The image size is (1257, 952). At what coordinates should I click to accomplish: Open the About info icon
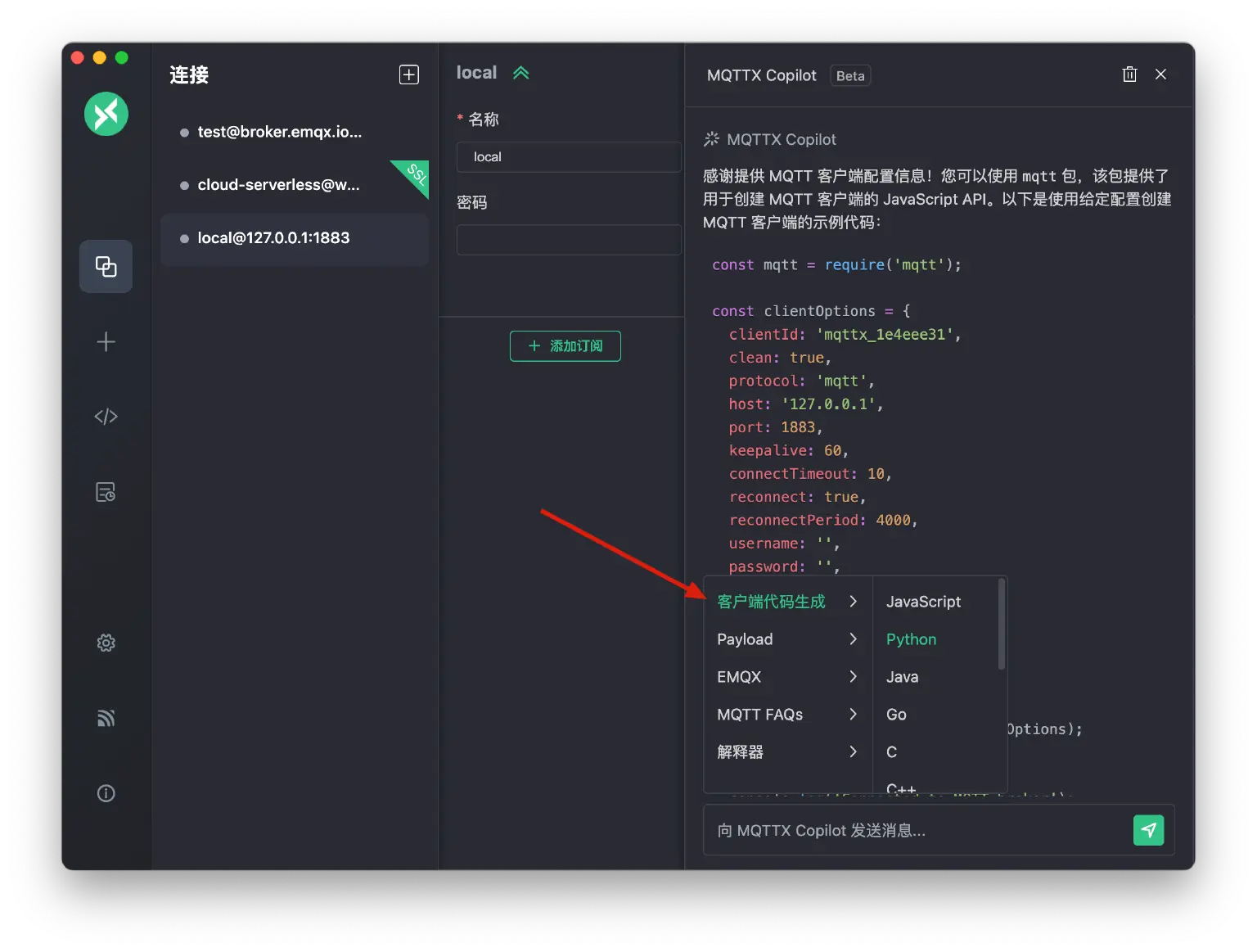coord(106,792)
